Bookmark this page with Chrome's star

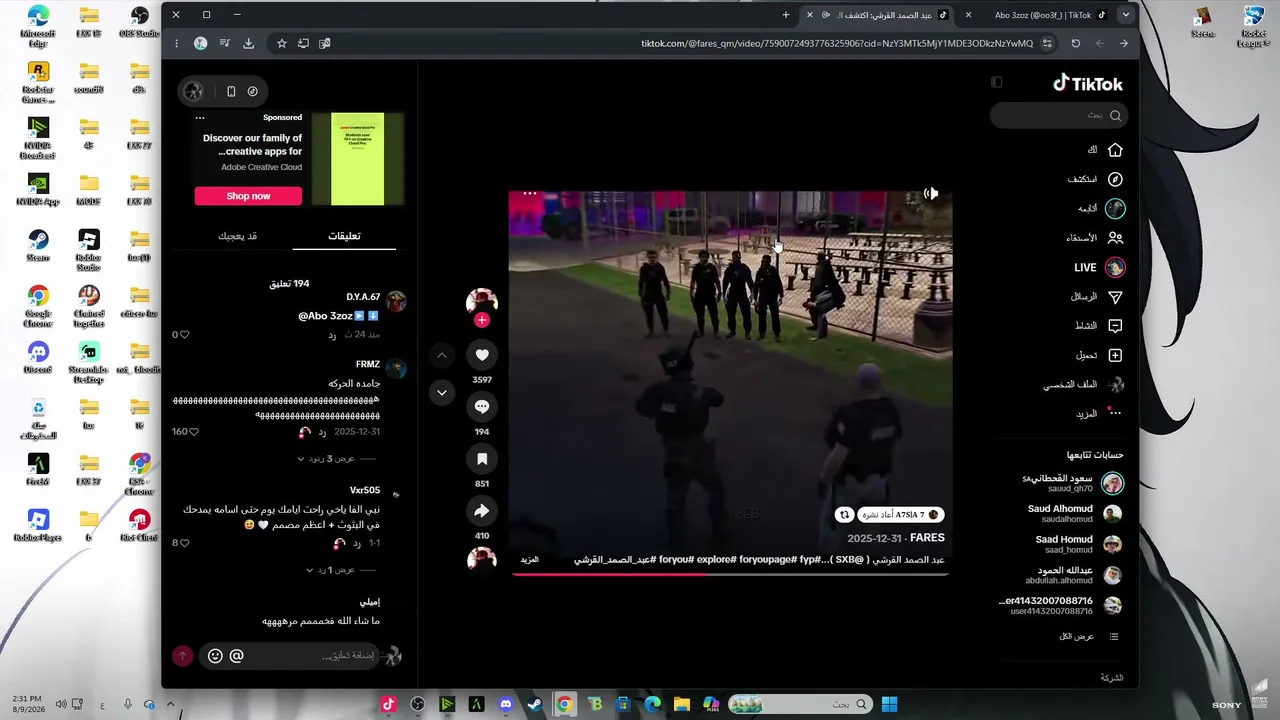click(x=282, y=43)
